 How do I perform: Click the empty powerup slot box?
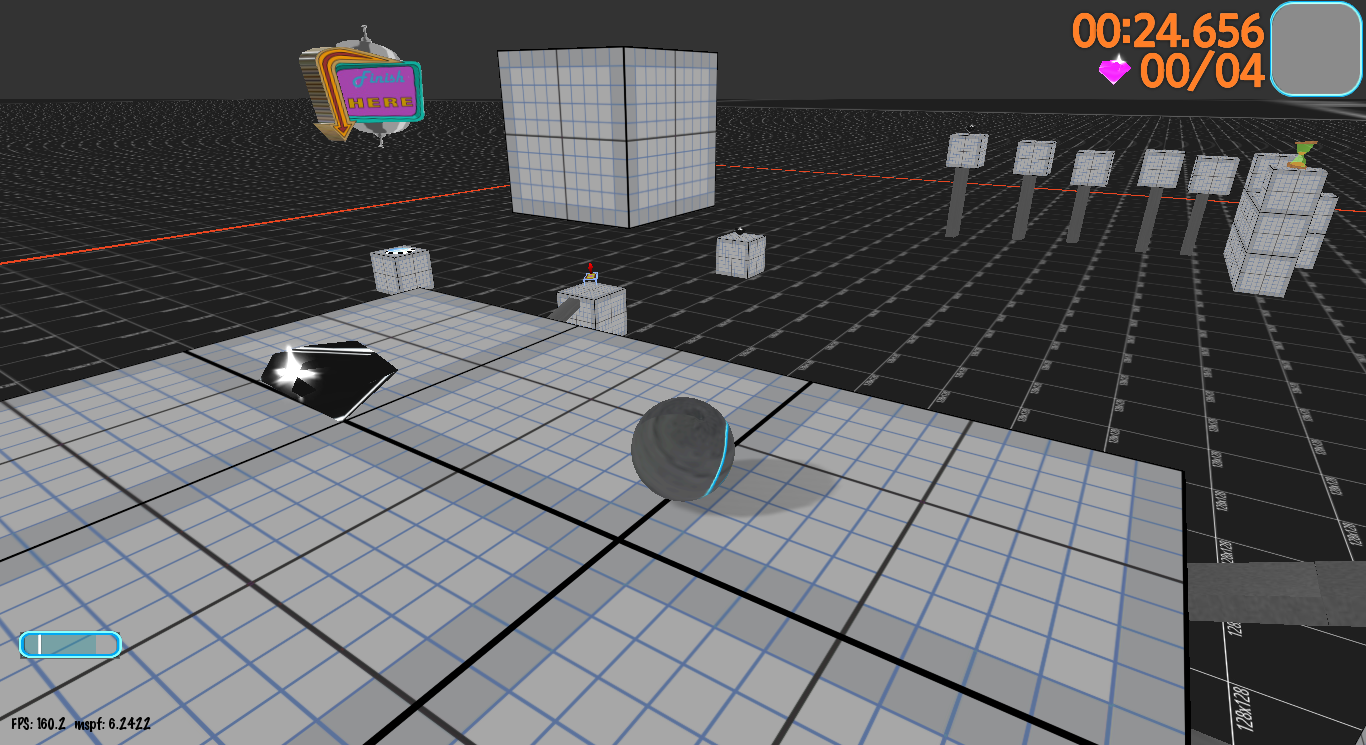[1317, 48]
